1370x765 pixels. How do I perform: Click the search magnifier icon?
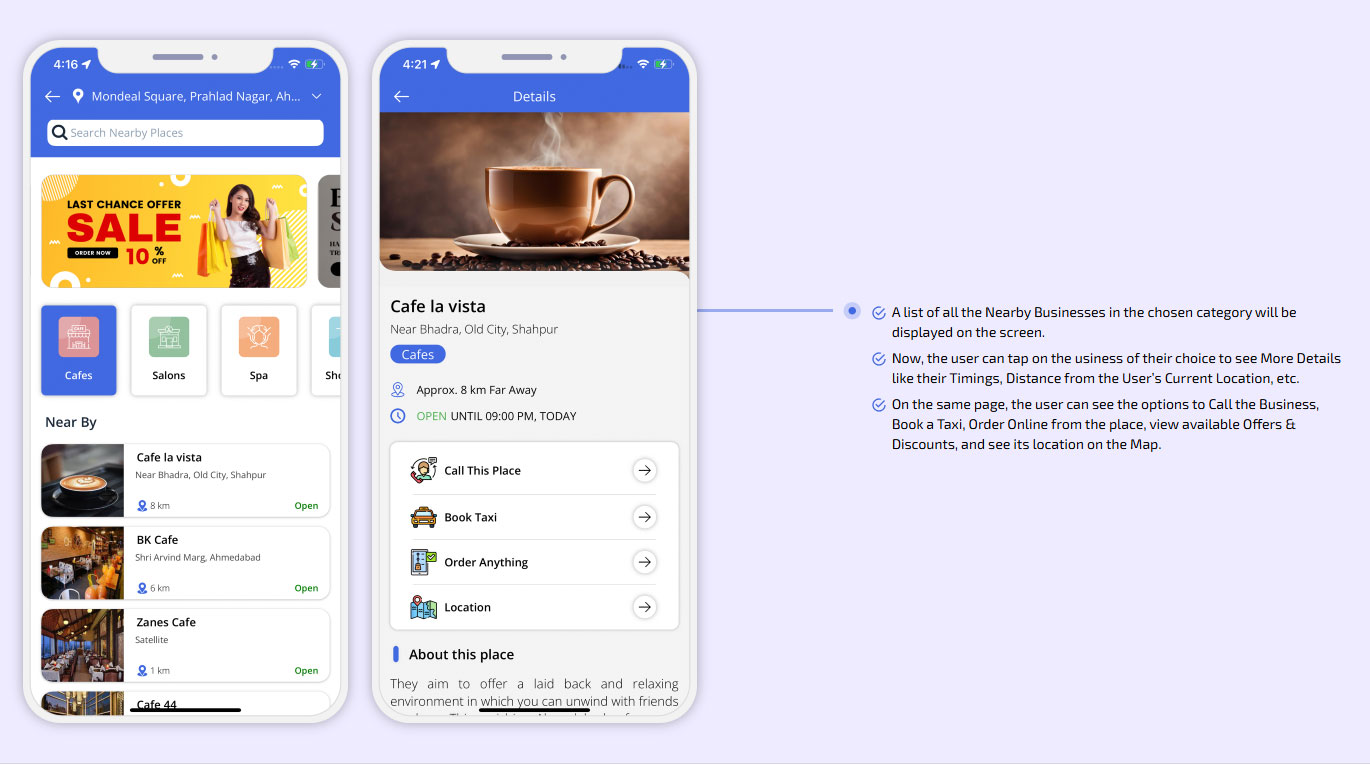click(x=60, y=133)
